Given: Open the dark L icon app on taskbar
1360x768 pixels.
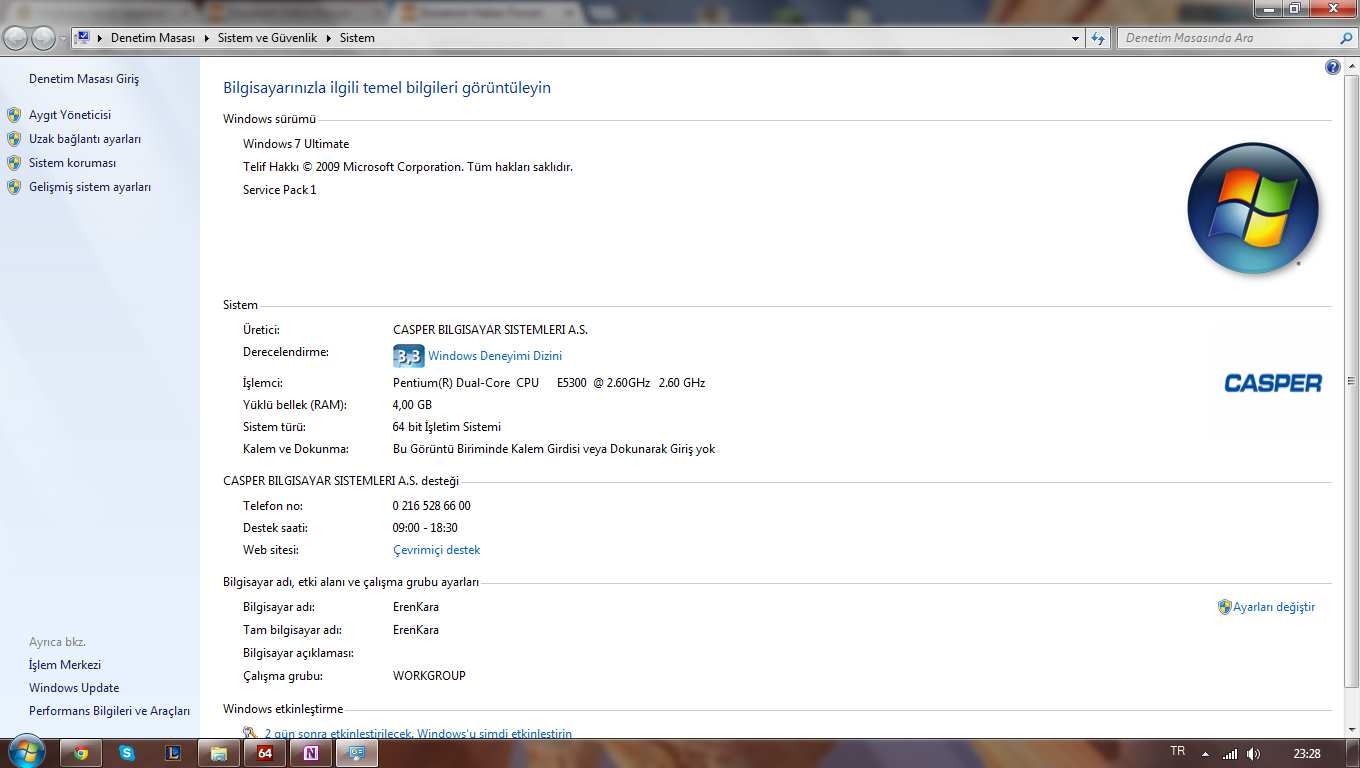Looking at the screenshot, I should (173, 753).
